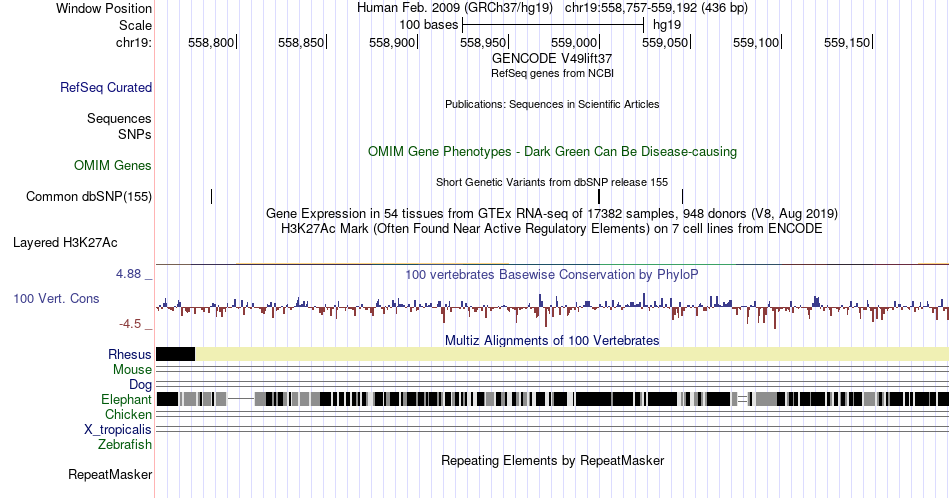The image size is (950, 498).
Task: Click the chr19: ruler label
Action: click(134, 42)
